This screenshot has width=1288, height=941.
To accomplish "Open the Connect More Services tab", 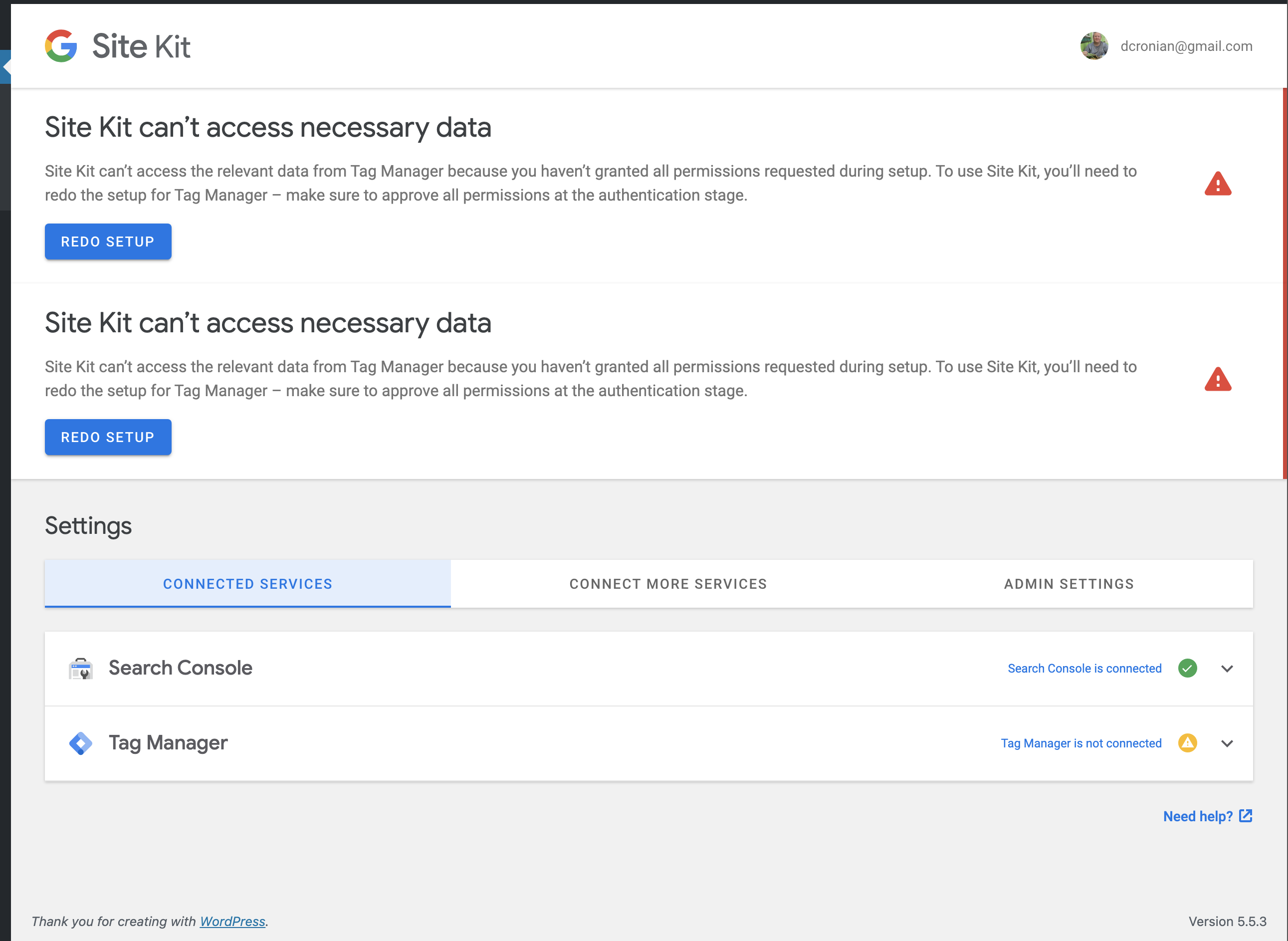I will pos(668,584).
